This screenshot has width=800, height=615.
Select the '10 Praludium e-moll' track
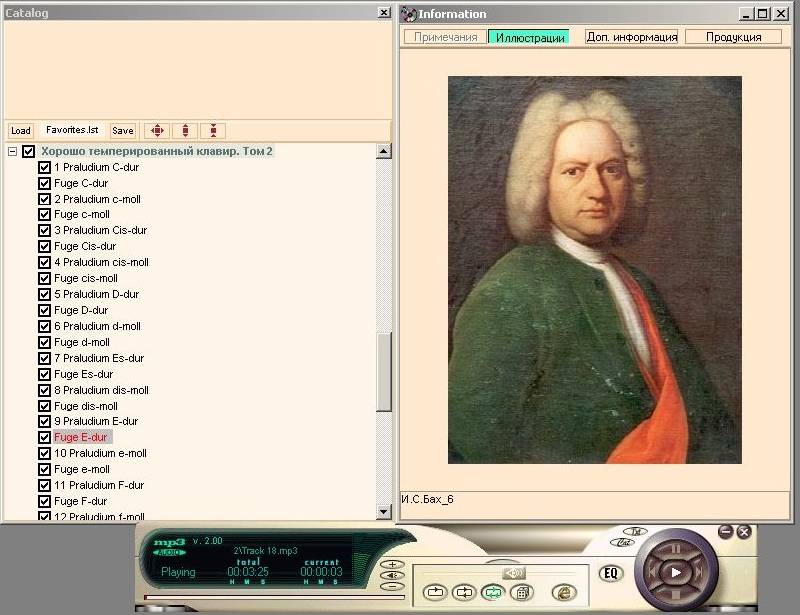coord(101,453)
